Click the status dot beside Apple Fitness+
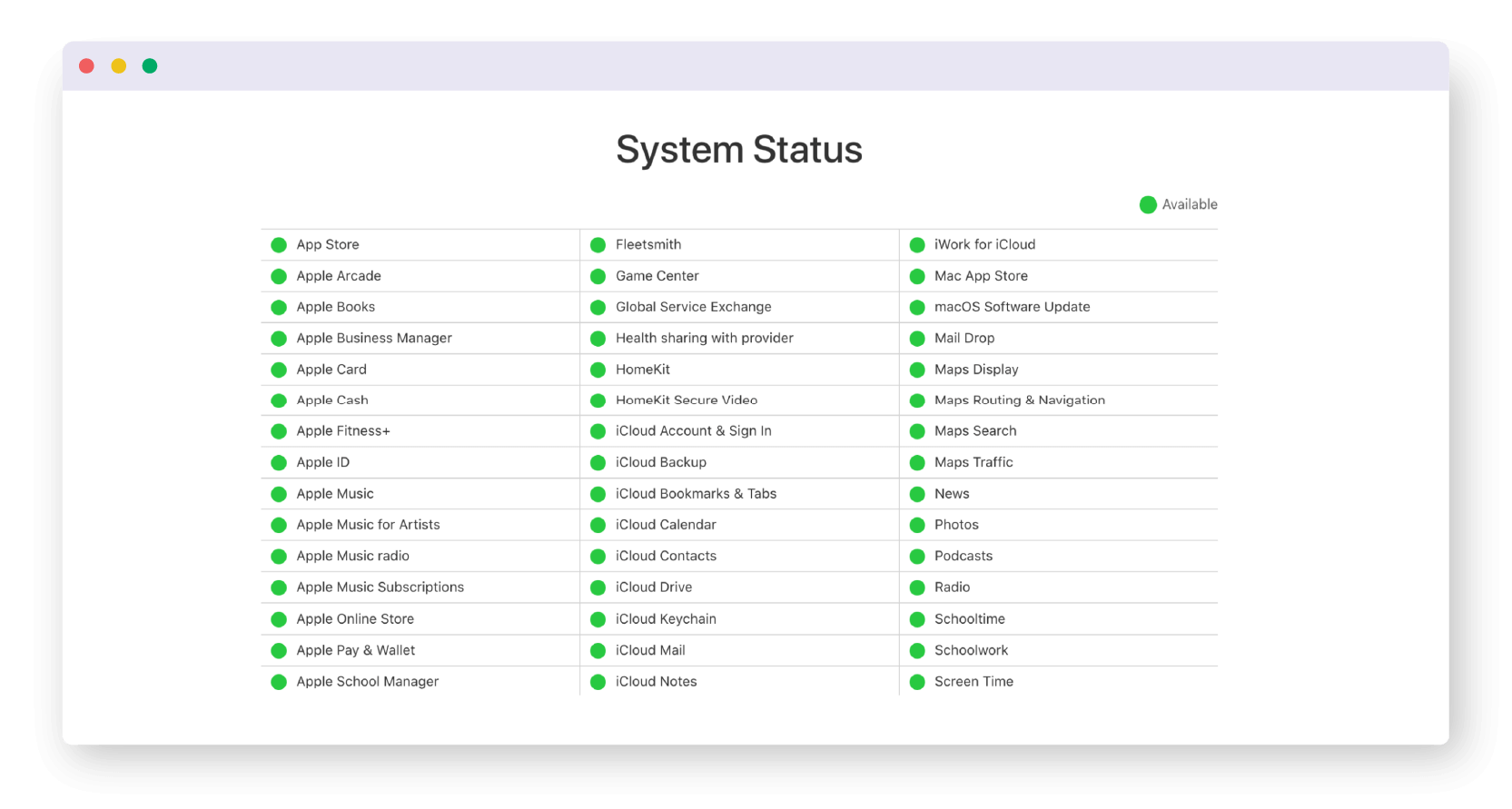Viewport: 1512px width, 809px height. click(x=279, y=431)
